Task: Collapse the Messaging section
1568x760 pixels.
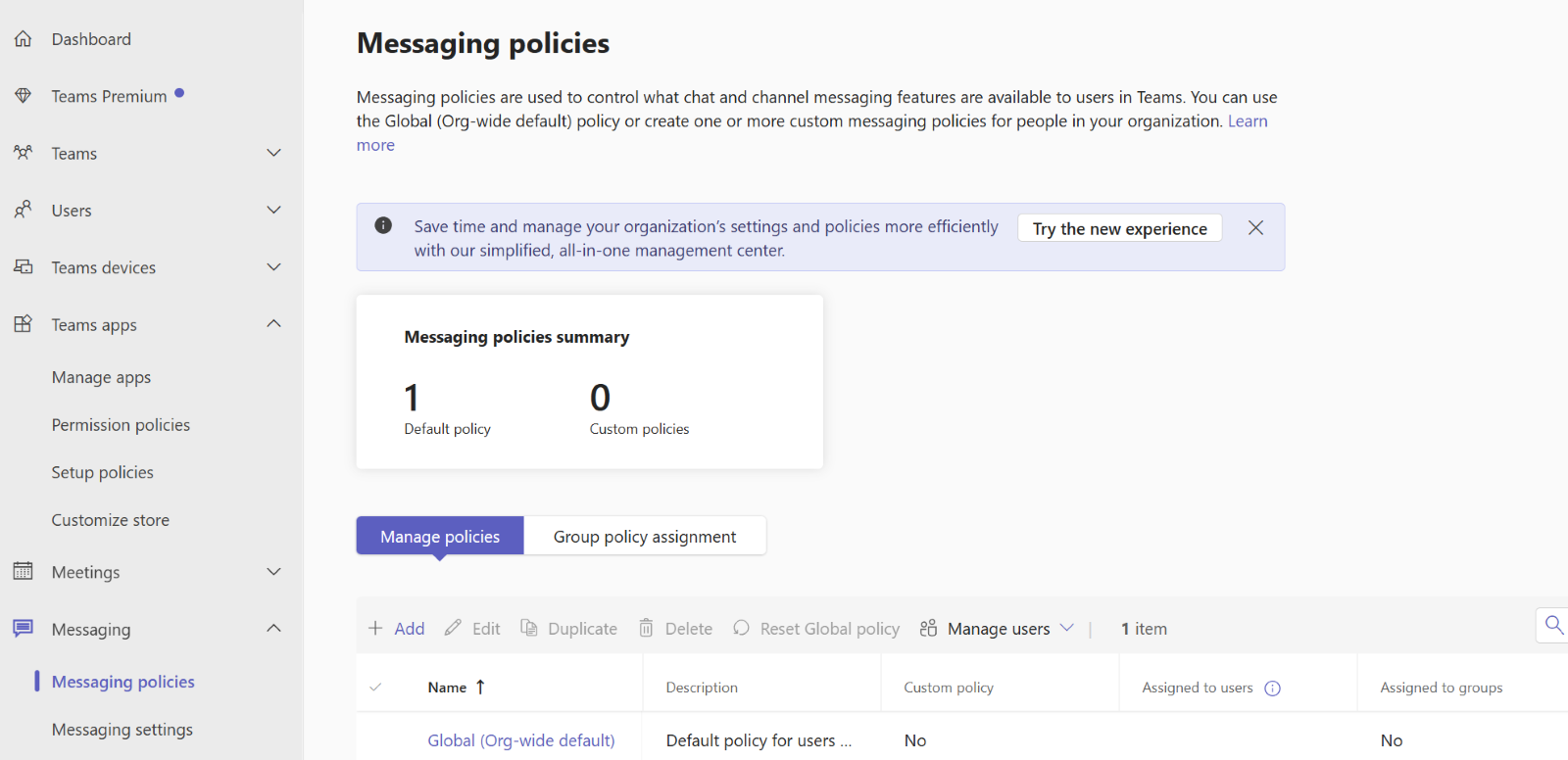Action: point(274,628)
